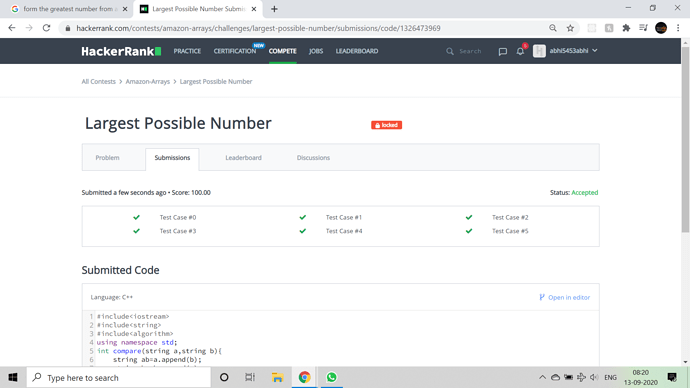690x388 pixels.
Task: Show hidden system tray icons
Action: (x=542, y=377)
